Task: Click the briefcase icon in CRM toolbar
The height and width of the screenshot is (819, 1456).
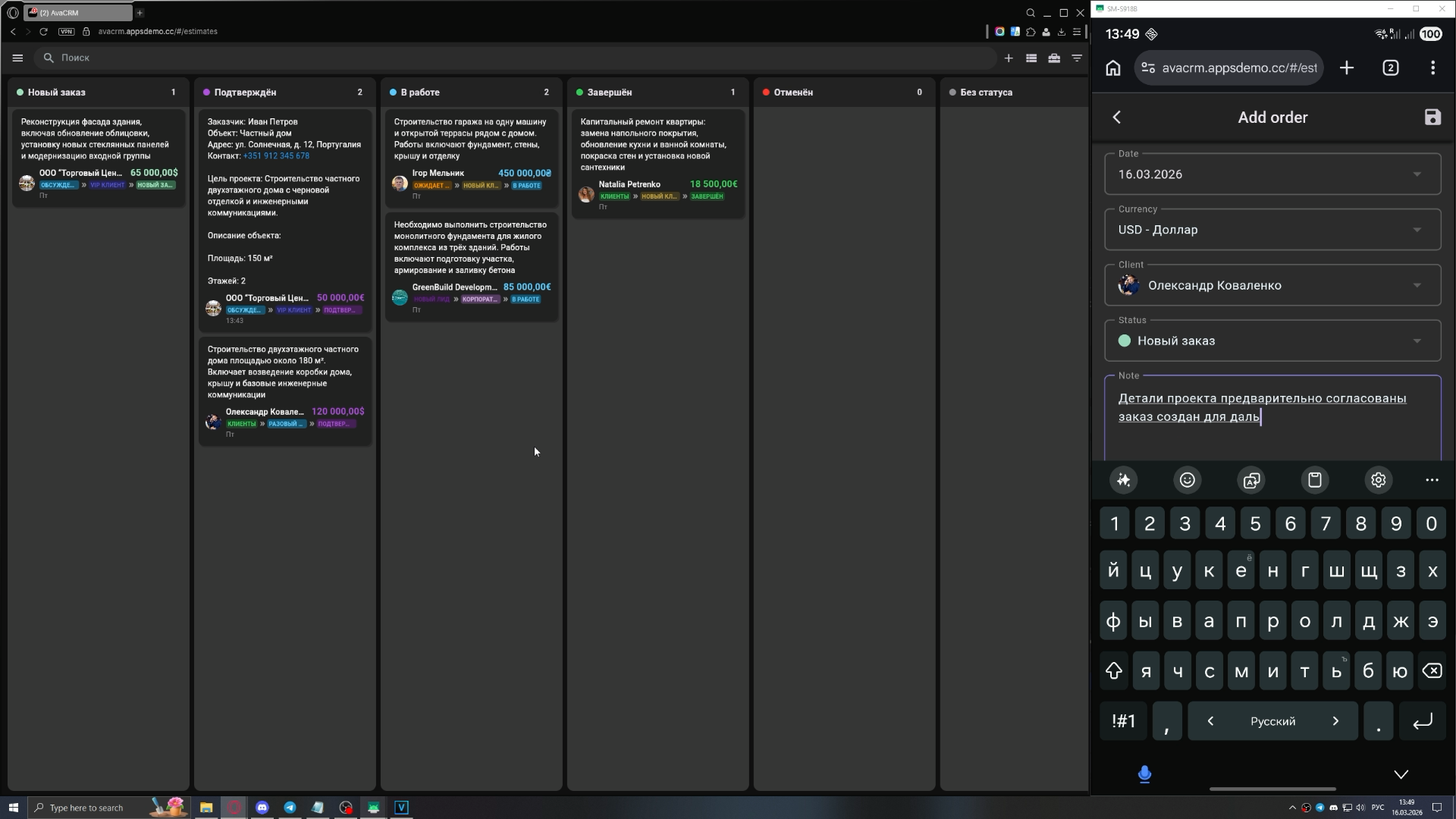Action: (1054, 58)
